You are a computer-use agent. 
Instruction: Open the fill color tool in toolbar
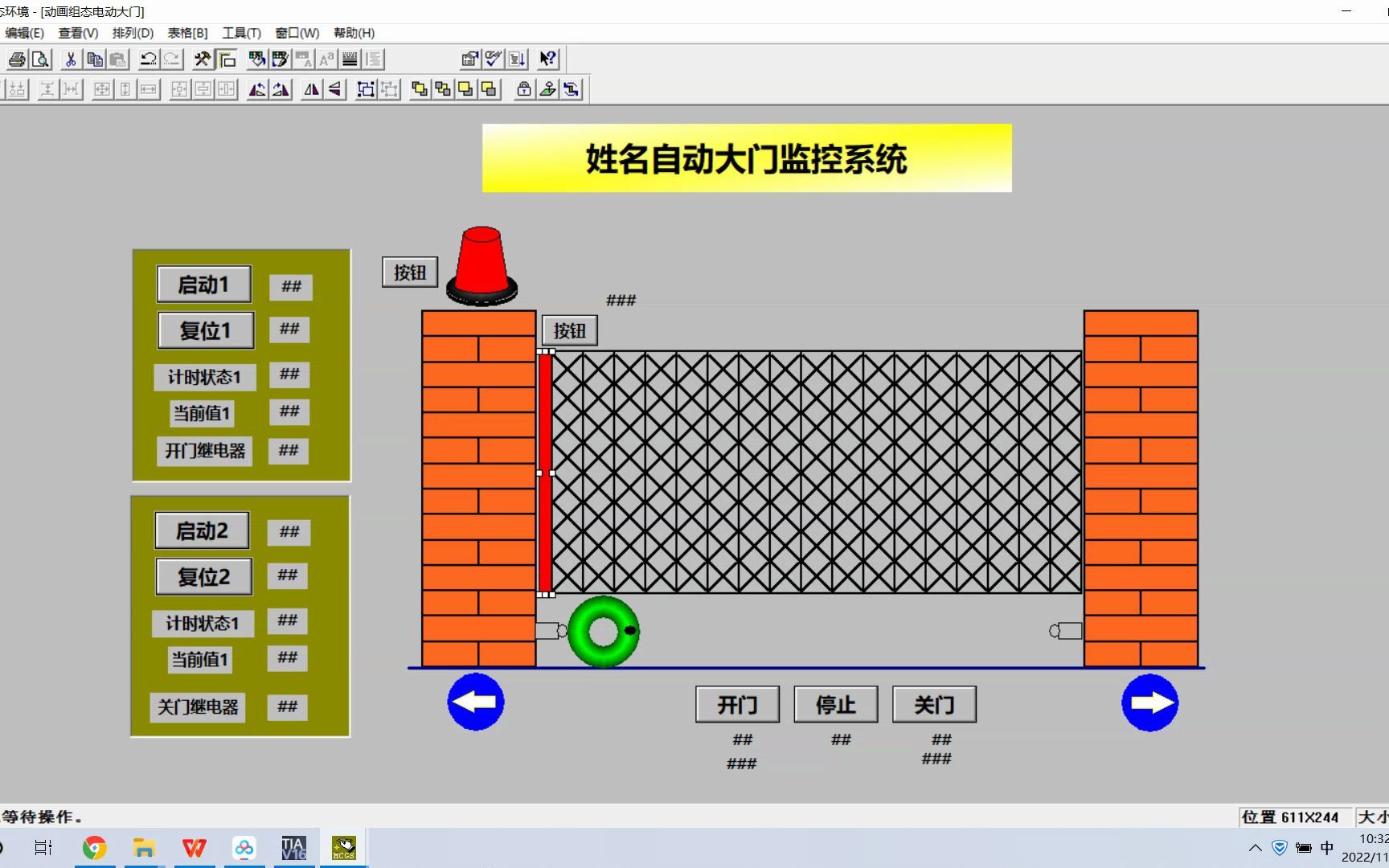pyautogui.click(x=257, y=59)
